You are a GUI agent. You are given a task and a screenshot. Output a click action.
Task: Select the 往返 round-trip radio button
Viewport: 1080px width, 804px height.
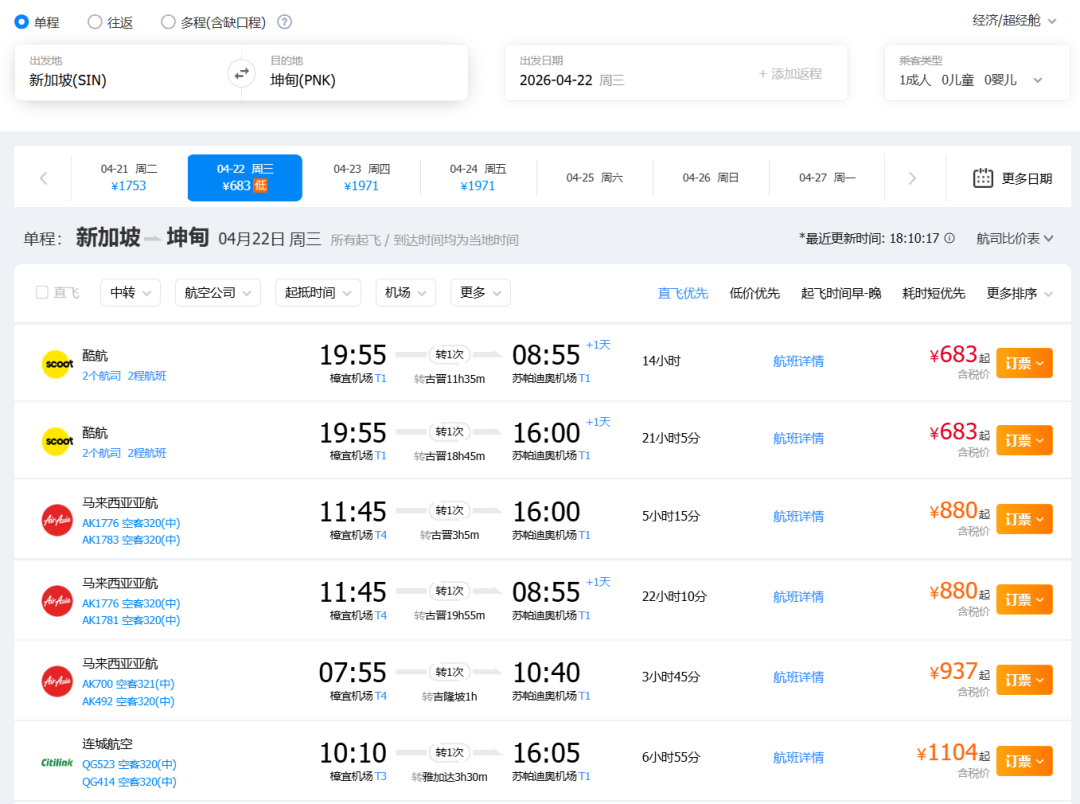pyautogui.click(x=95, y=22)
